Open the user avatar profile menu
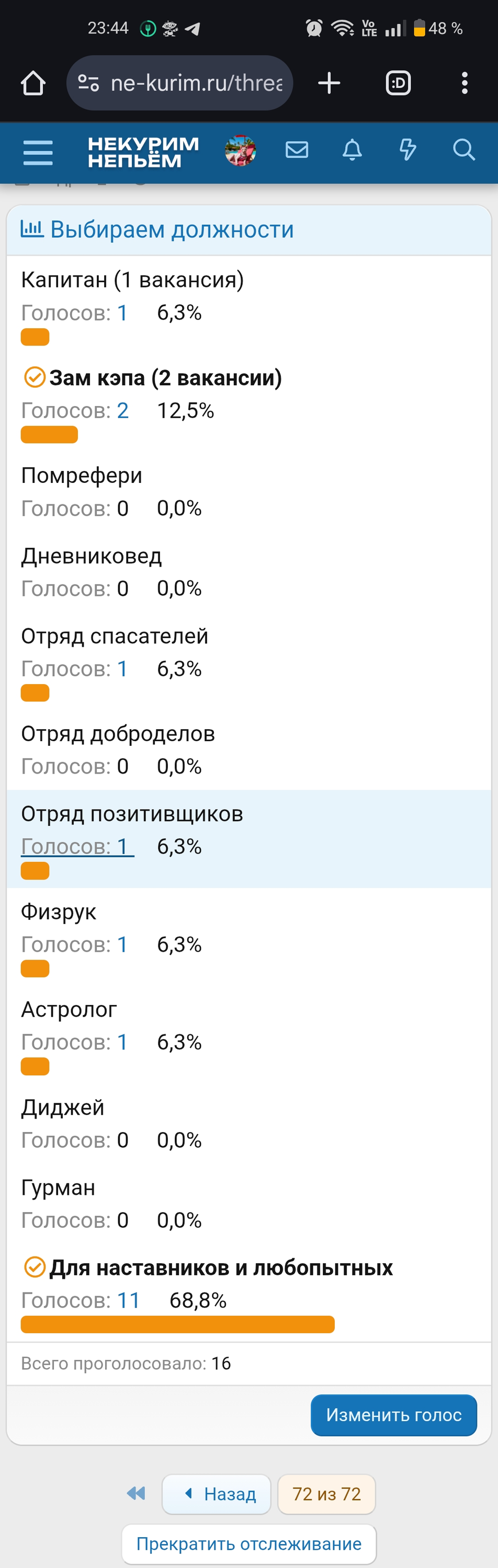 point(240,151)
